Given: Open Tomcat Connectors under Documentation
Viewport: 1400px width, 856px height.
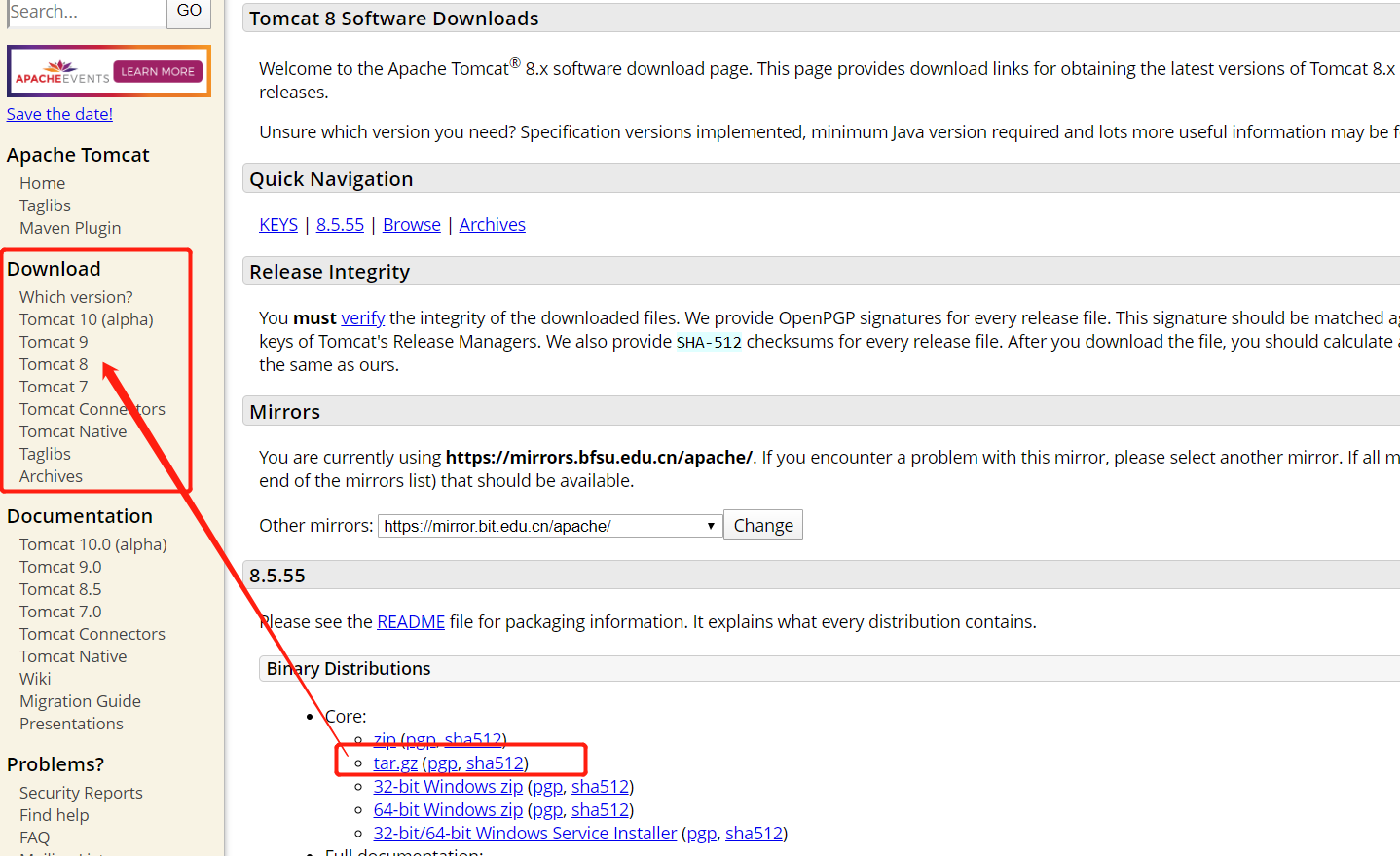Looking at the screenshot, I should pos(92,634).
